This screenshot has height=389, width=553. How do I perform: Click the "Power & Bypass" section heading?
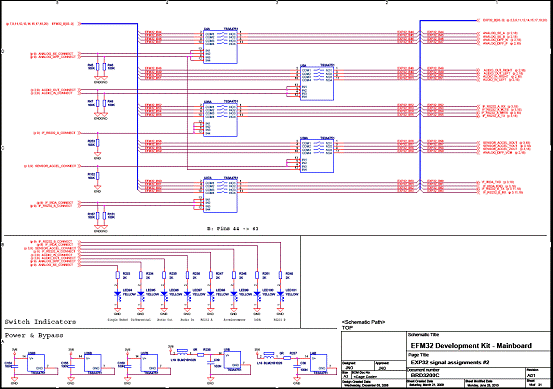click(x=34, y=335)
